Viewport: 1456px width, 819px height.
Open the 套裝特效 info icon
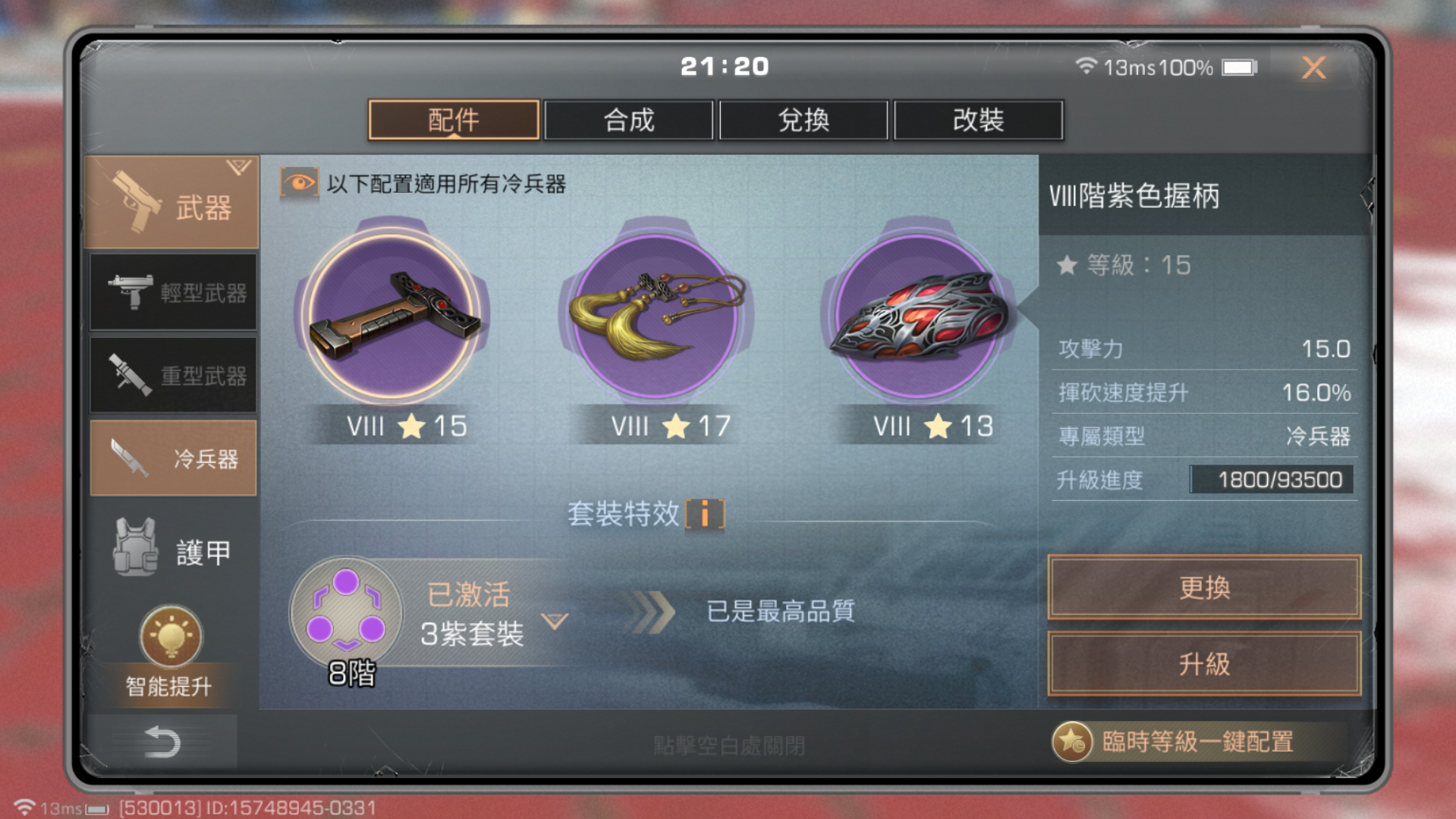(x=705, y=514)
